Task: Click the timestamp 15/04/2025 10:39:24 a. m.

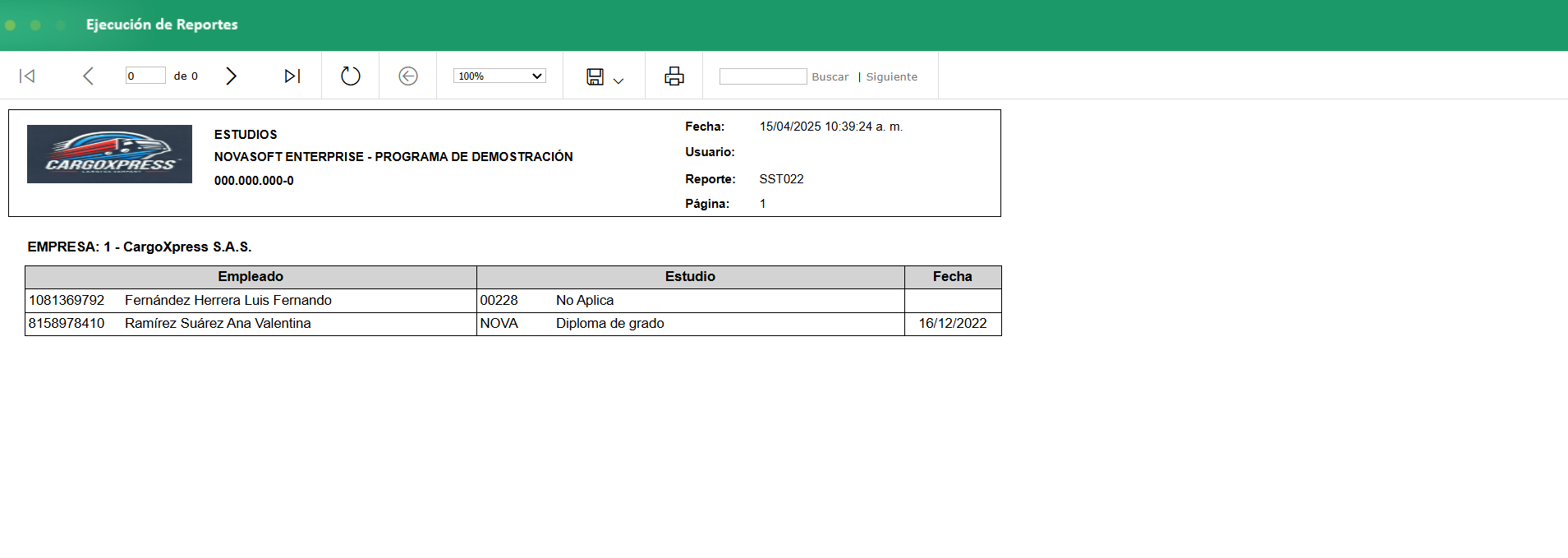Action: pyautogui.click(x=830, y=127)
